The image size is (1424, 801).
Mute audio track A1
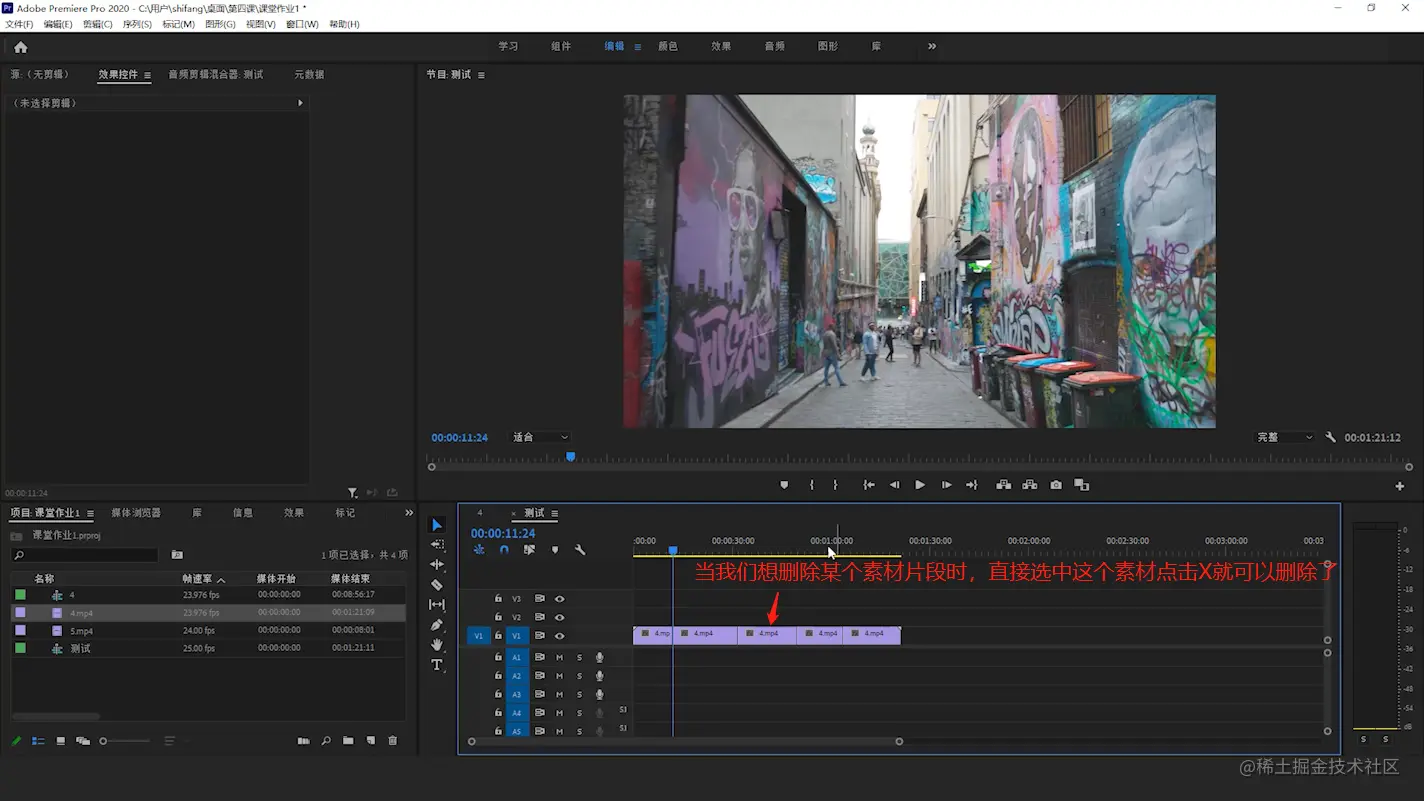pos(559,657)
